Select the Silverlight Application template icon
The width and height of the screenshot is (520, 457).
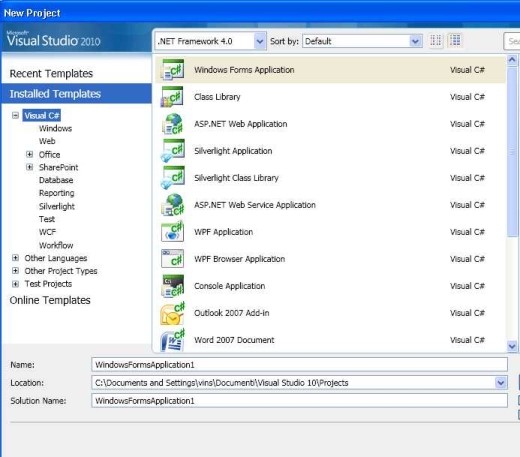tap(172, 151)
